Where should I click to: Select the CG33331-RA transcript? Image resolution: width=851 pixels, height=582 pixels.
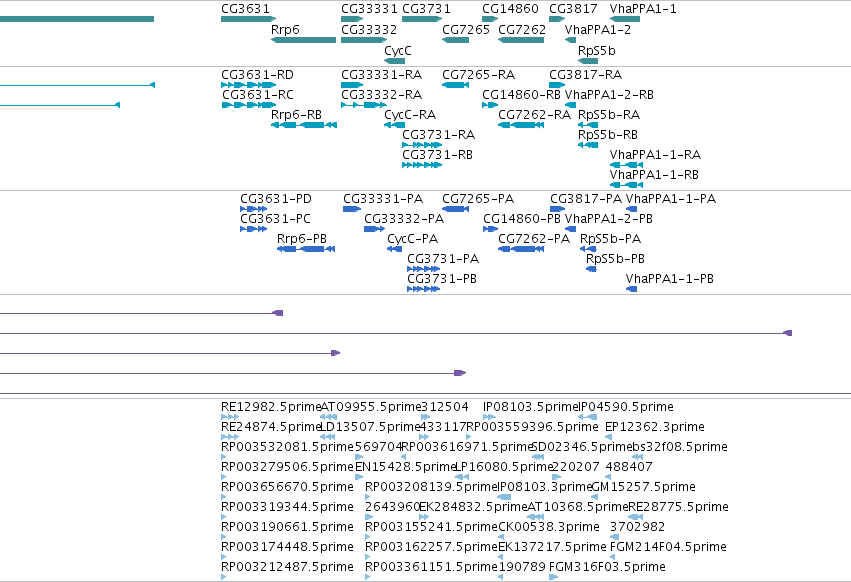click(352, 85)
